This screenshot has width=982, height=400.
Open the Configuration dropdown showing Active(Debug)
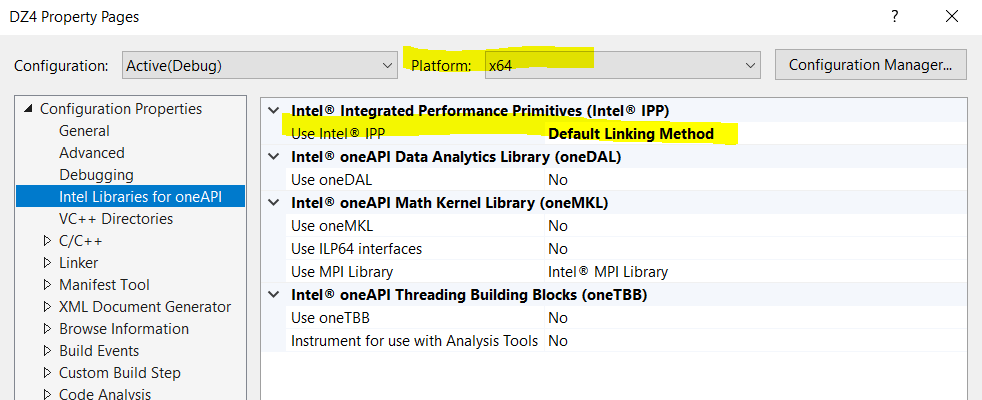[259, 65]
